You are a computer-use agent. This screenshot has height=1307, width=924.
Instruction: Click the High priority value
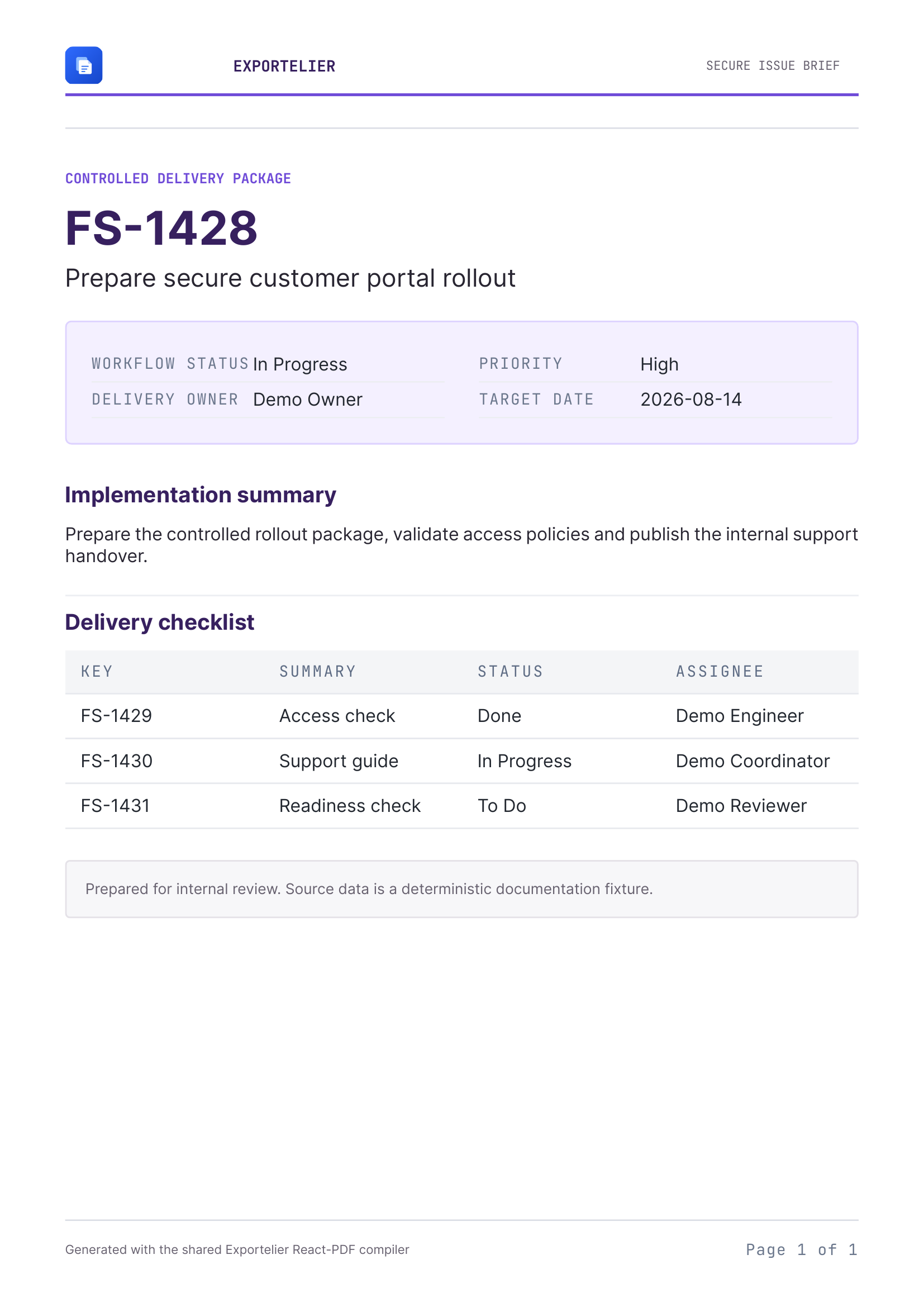click(659, 364)
